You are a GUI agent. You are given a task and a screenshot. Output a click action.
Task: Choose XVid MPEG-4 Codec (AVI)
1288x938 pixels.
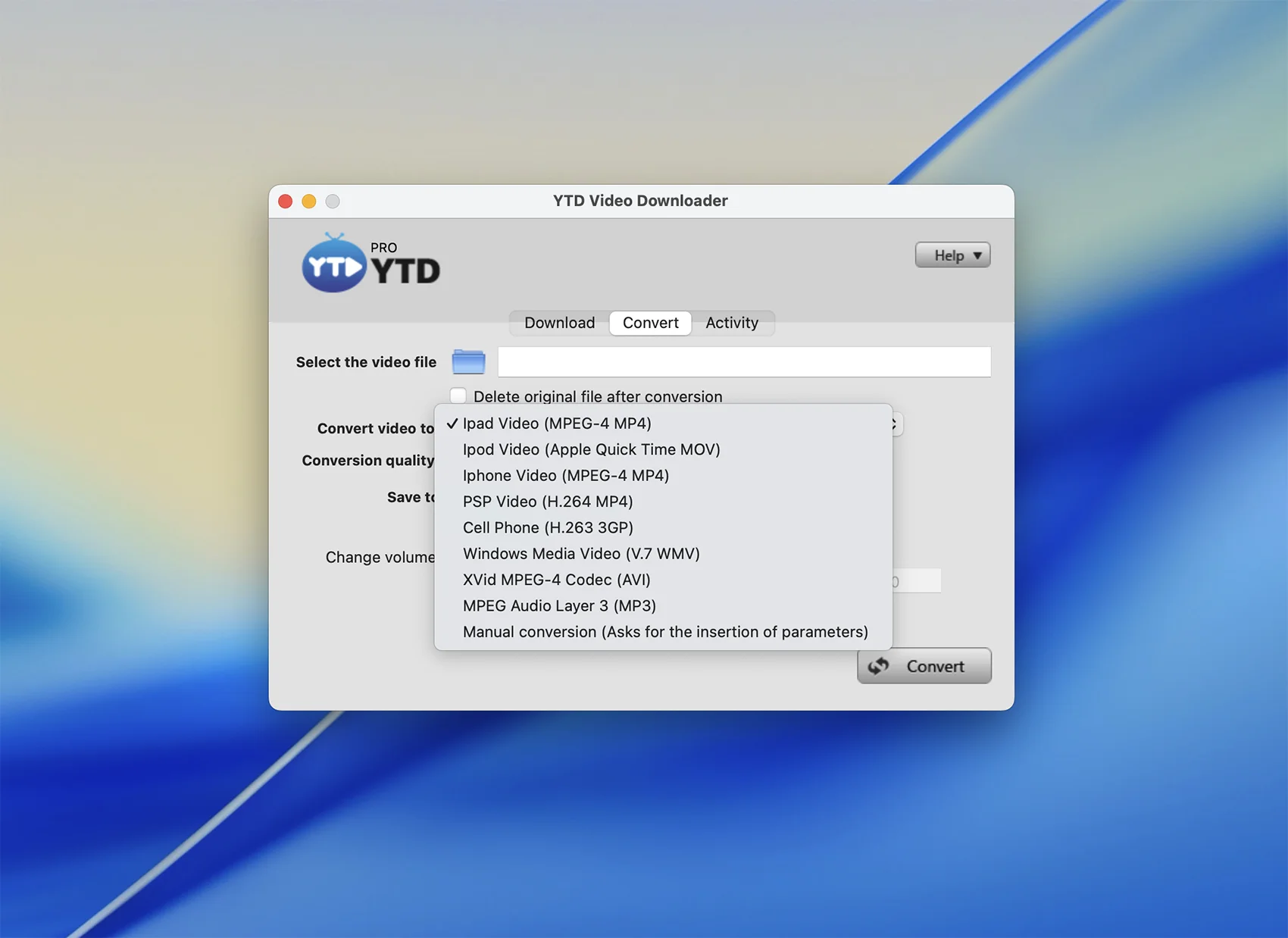(x=556, y=580)
